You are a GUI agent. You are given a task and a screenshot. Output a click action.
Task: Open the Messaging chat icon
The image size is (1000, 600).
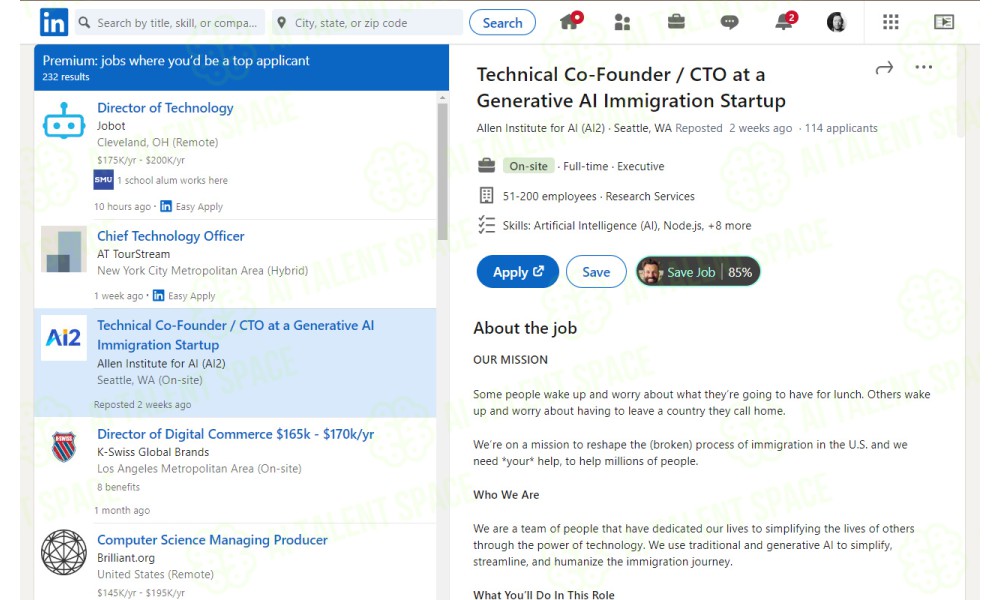730,22
